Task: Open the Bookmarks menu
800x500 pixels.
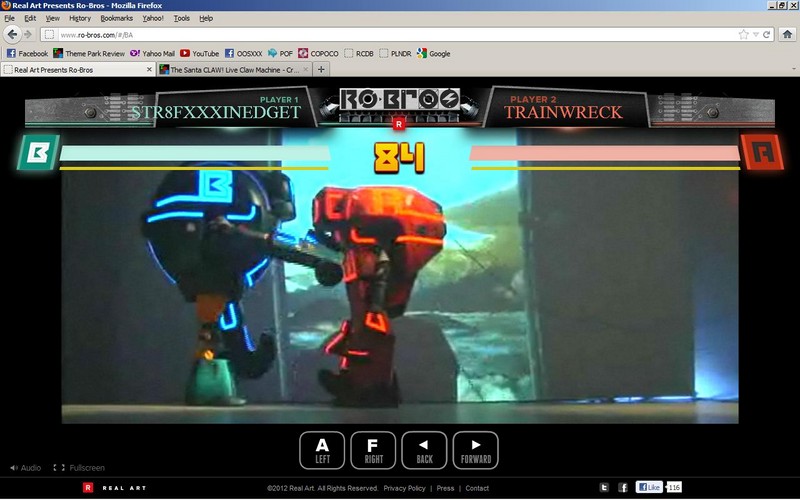Action: point(116,18)
